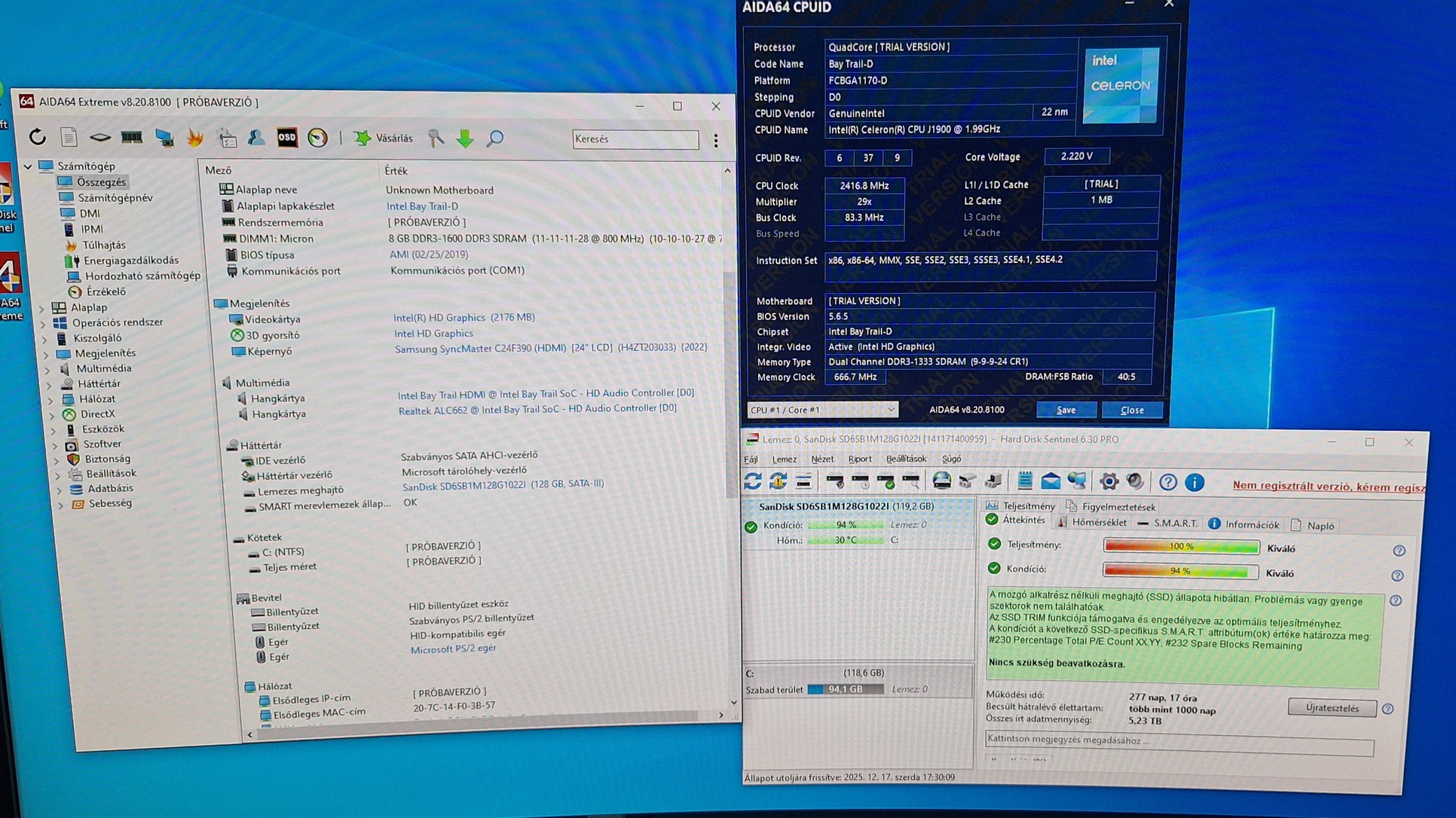The image size is (1456, 818).
Task: Click the Keresés search field
Action: pyautogui.click(x=635, y=139)
